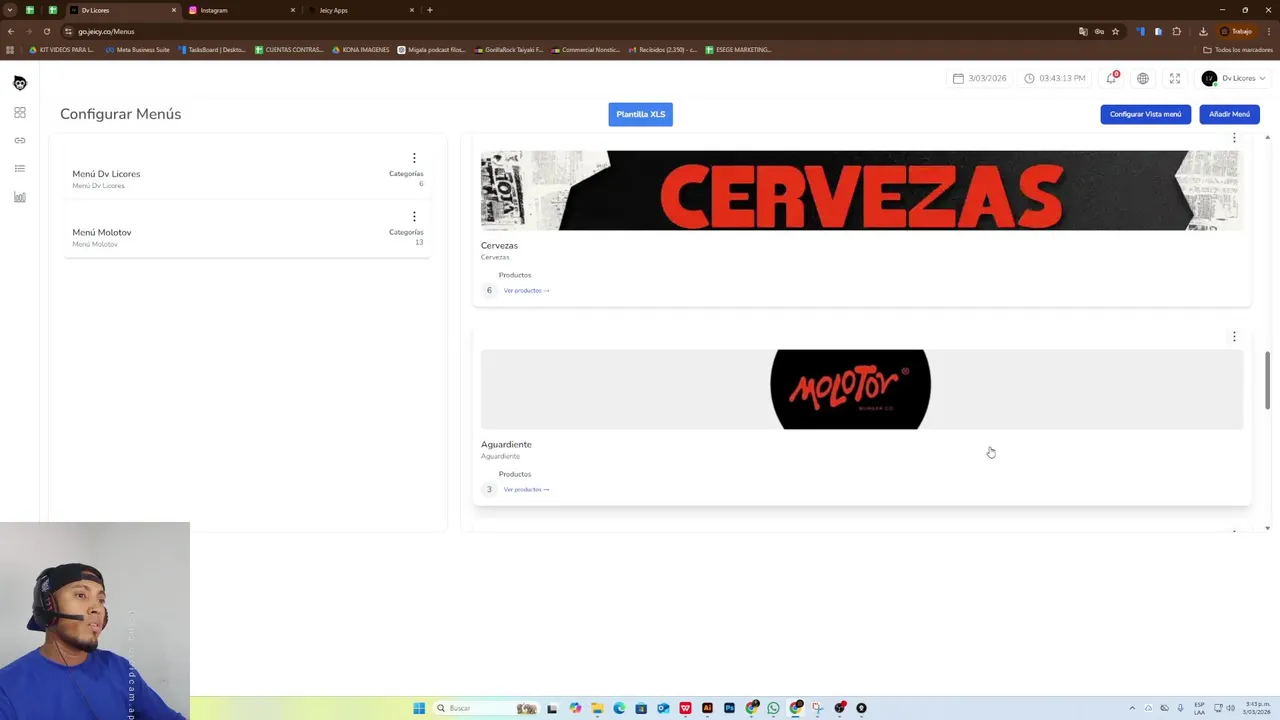The width and height of the screenshot is (1280, 720).
Task: Open browser downloads icon
Action: [x=1203, y=31]
